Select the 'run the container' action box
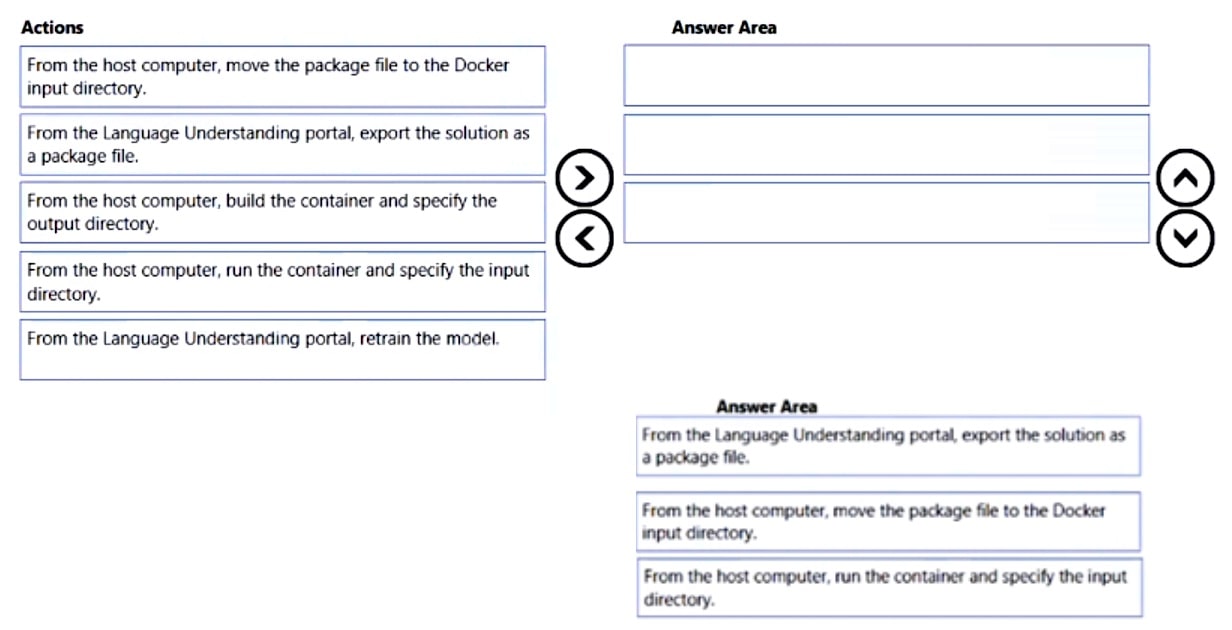This screenshot has height=630, width=1232. (282, 281)
